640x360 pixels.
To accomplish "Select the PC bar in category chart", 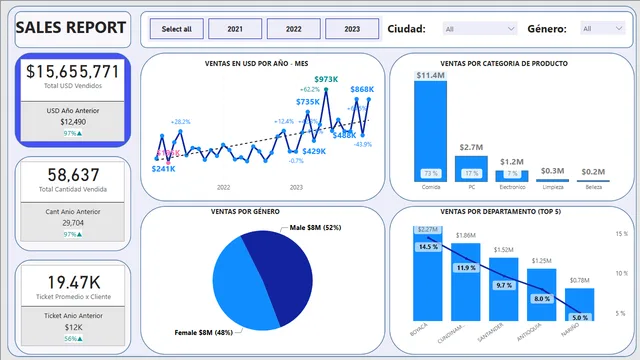I will pyautogui.click(x=471, y=169).
